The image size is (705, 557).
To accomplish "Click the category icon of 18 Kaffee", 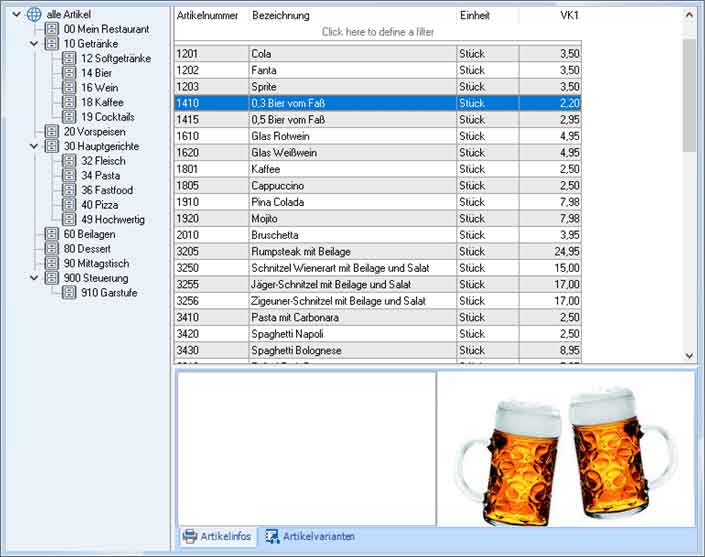I will pyautogui.click(x=69, y=102).
